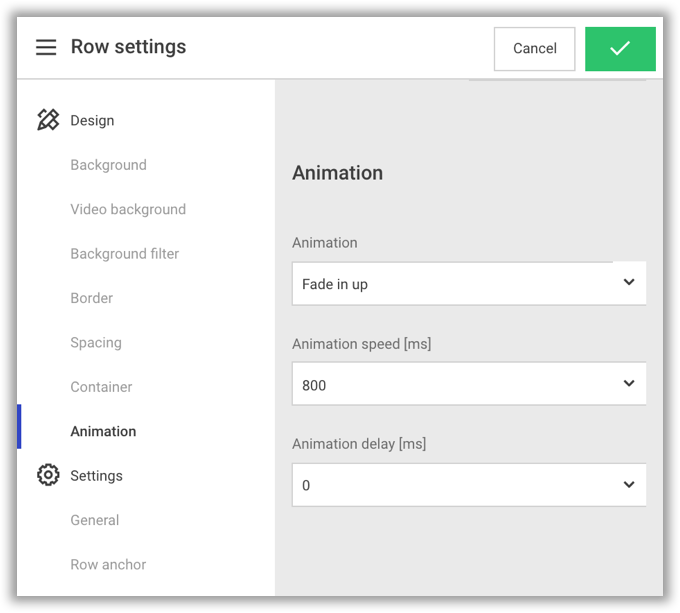Confirm with the green checkmark button

(620, 48)
